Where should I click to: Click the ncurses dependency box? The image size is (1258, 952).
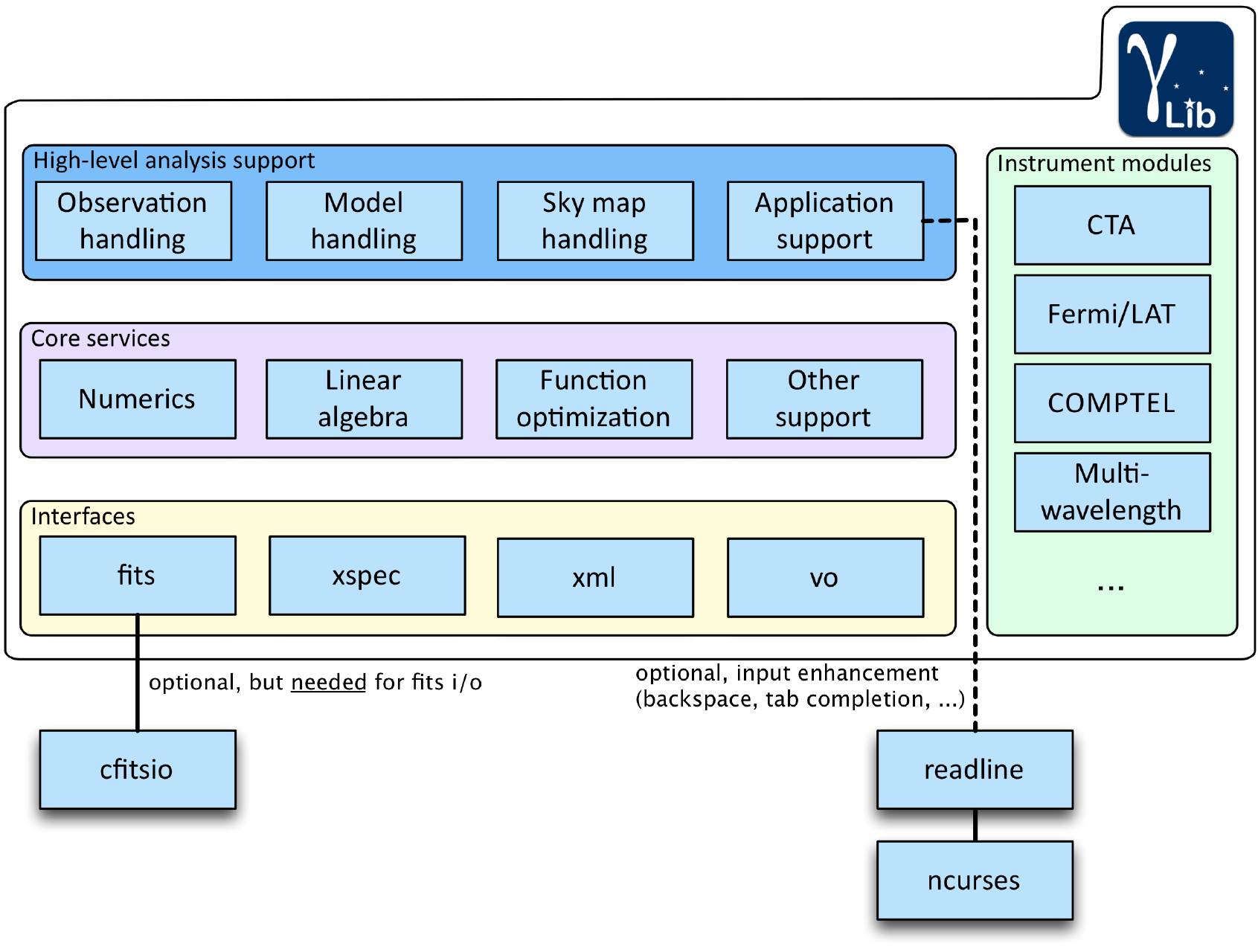[975, 881]
